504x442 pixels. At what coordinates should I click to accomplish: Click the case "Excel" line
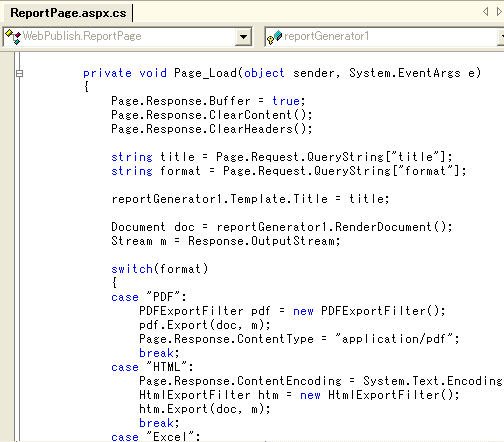point(156,436)
